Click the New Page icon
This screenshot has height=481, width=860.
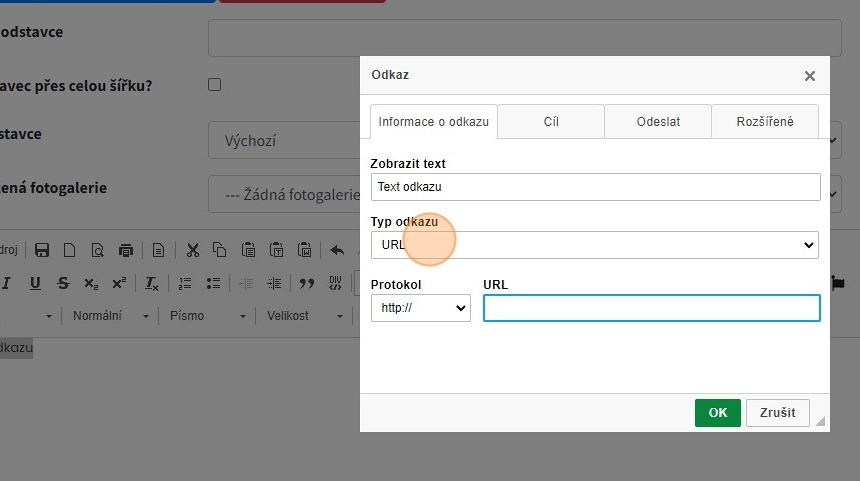[x=69, y=250]
